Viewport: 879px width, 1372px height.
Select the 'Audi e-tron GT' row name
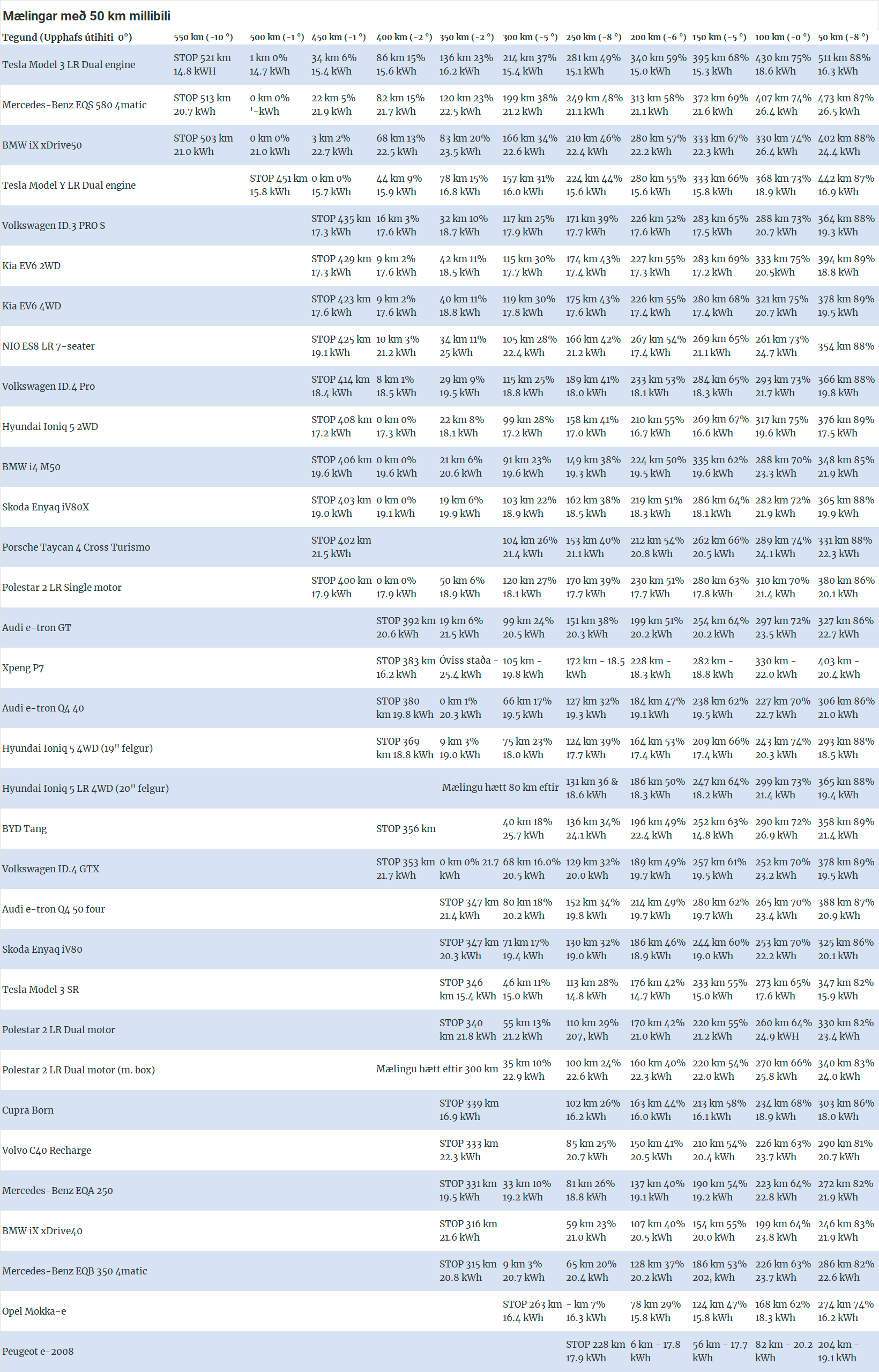37,627
